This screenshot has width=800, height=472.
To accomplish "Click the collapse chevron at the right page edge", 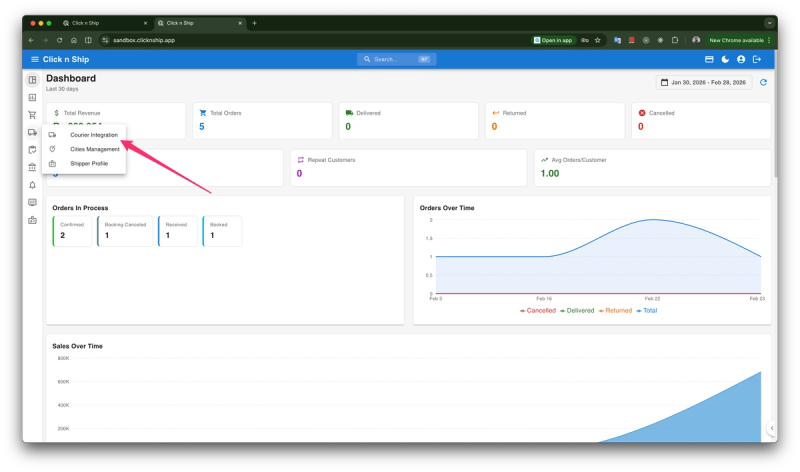I will (x=772, y=428).
